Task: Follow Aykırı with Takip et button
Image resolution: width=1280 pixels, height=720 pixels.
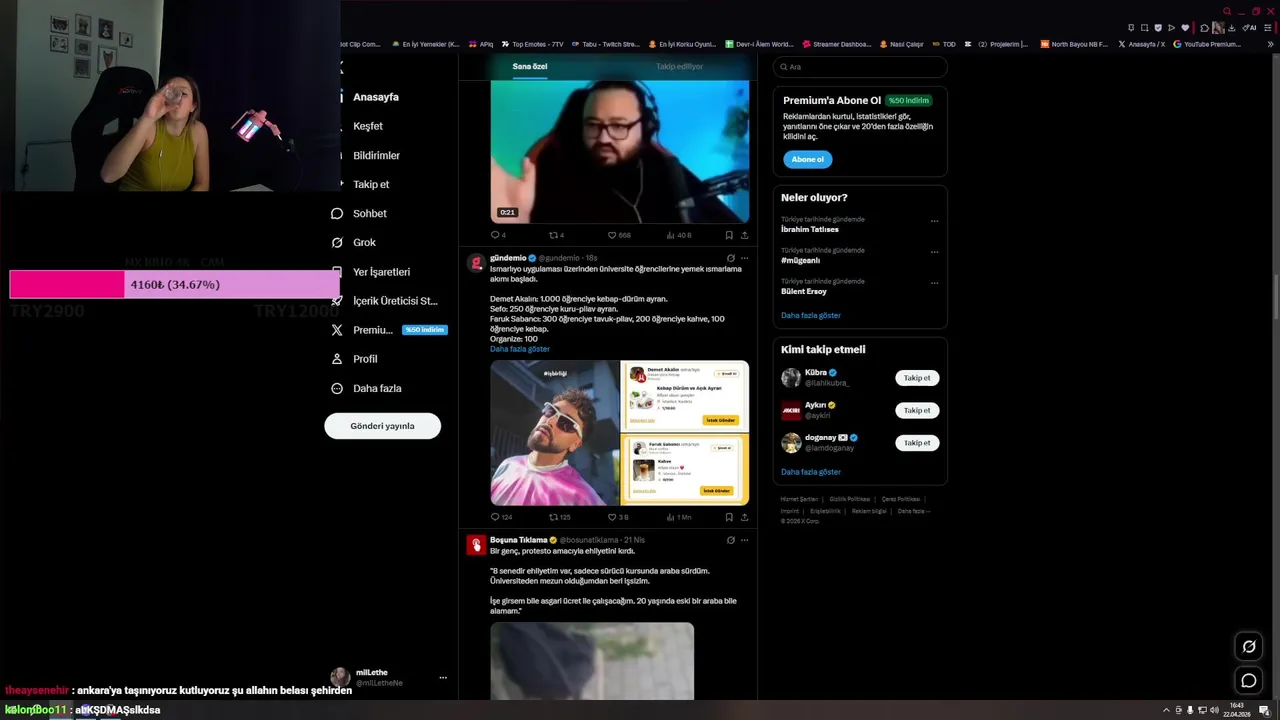Action: pyautogui.click(x=917, y=410)
